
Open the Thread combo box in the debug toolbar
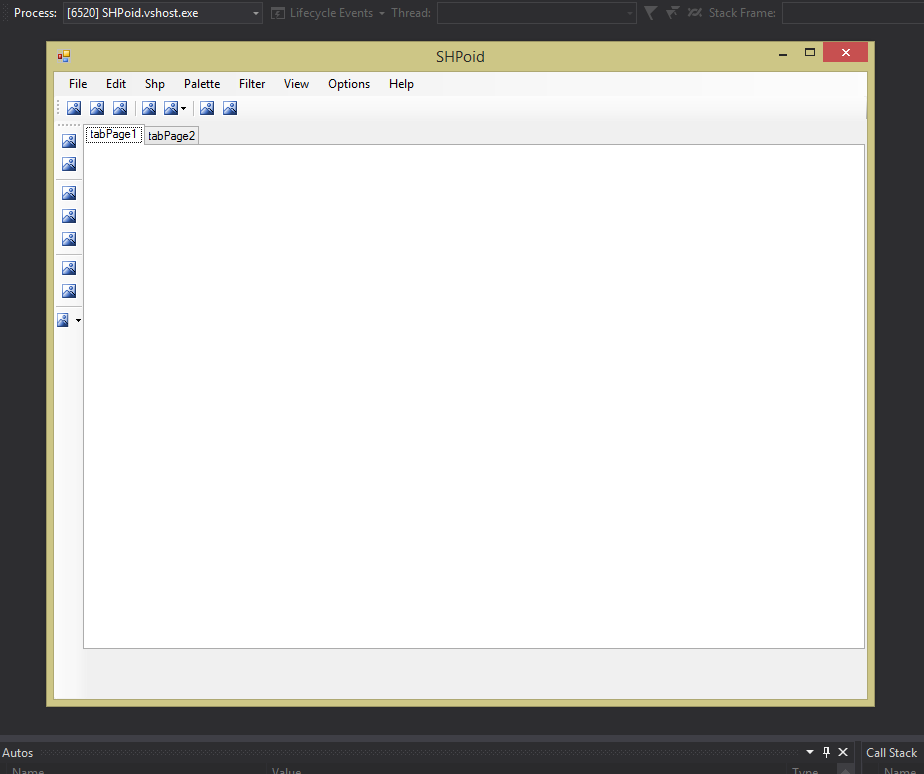click(x=536, y=13)
